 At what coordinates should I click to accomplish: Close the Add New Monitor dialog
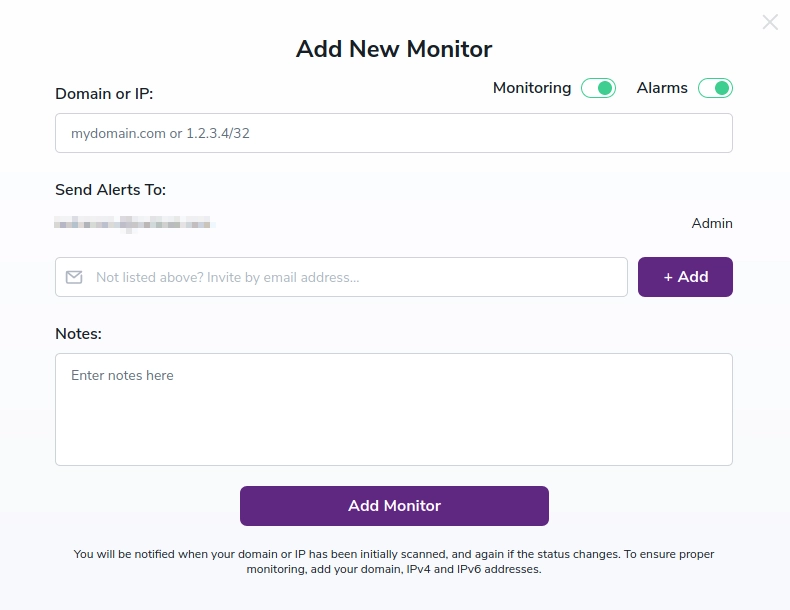pyautogui.click(x=770, y=22)
